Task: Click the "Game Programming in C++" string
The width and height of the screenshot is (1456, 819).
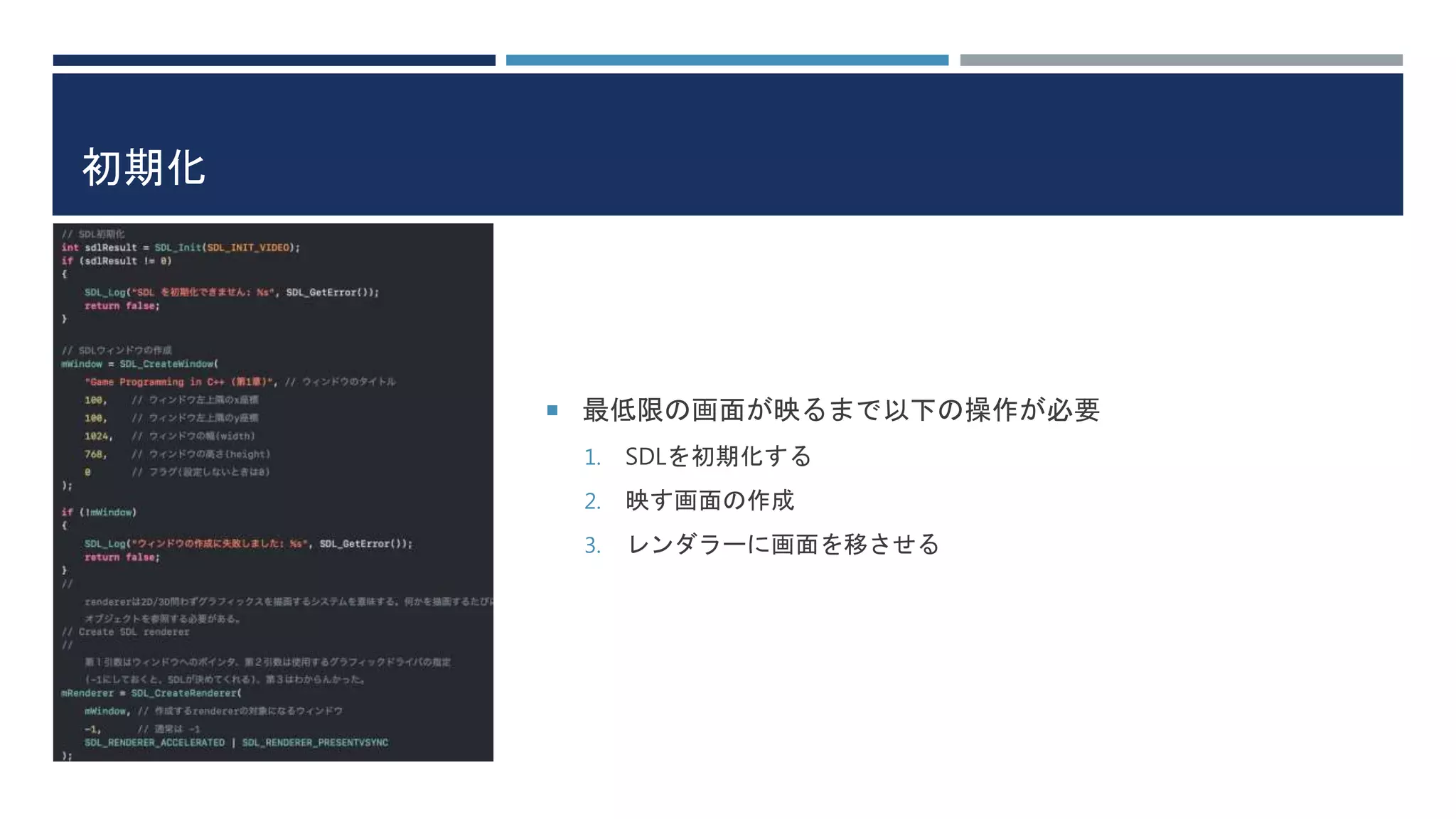Action: coord(180,382)
